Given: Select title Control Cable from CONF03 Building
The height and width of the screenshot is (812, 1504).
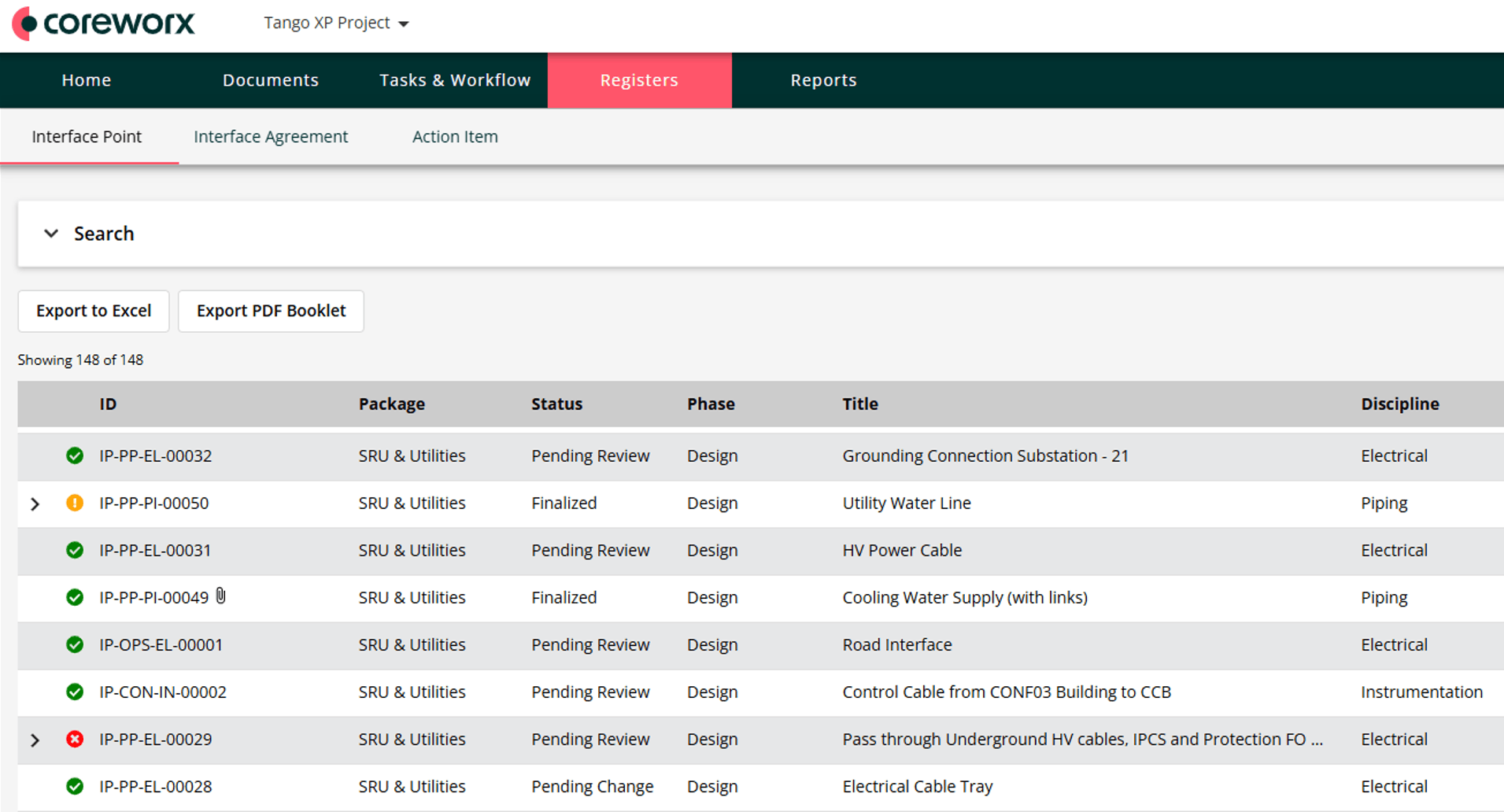Looking at the screenshot, I should (x=1007, y=692).
